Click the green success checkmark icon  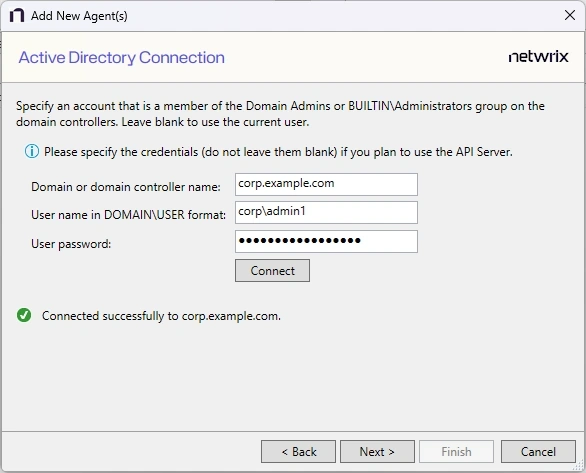pos(24,315)
